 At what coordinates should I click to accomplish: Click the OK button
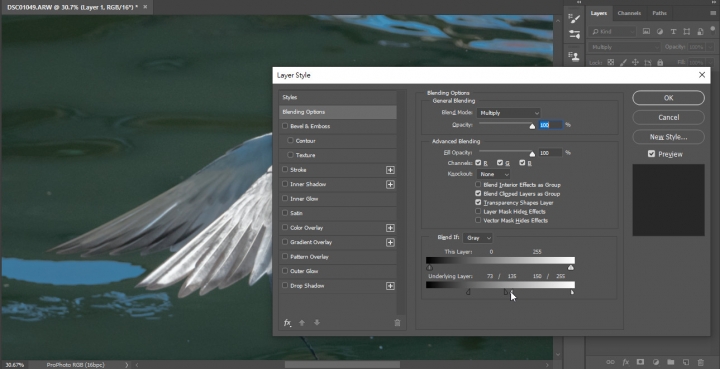(668, 98)
